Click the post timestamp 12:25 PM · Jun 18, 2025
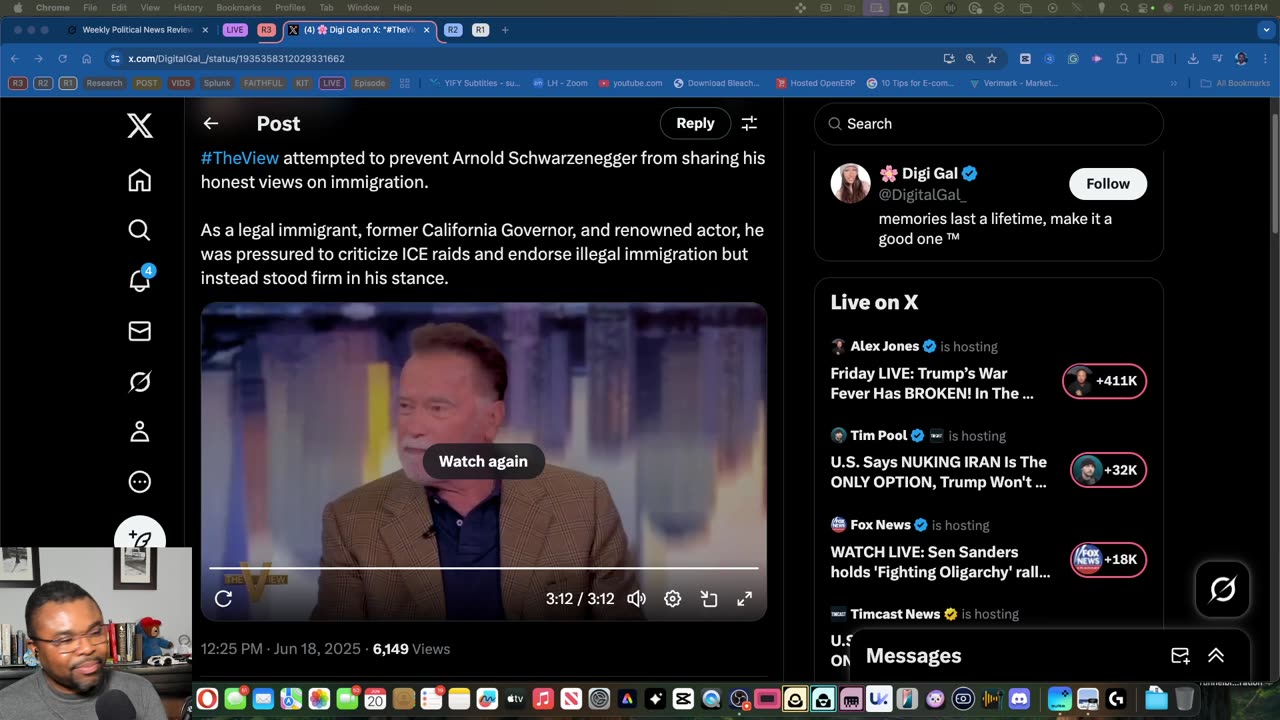This screenshot has height=720, width=1280. 281,649
